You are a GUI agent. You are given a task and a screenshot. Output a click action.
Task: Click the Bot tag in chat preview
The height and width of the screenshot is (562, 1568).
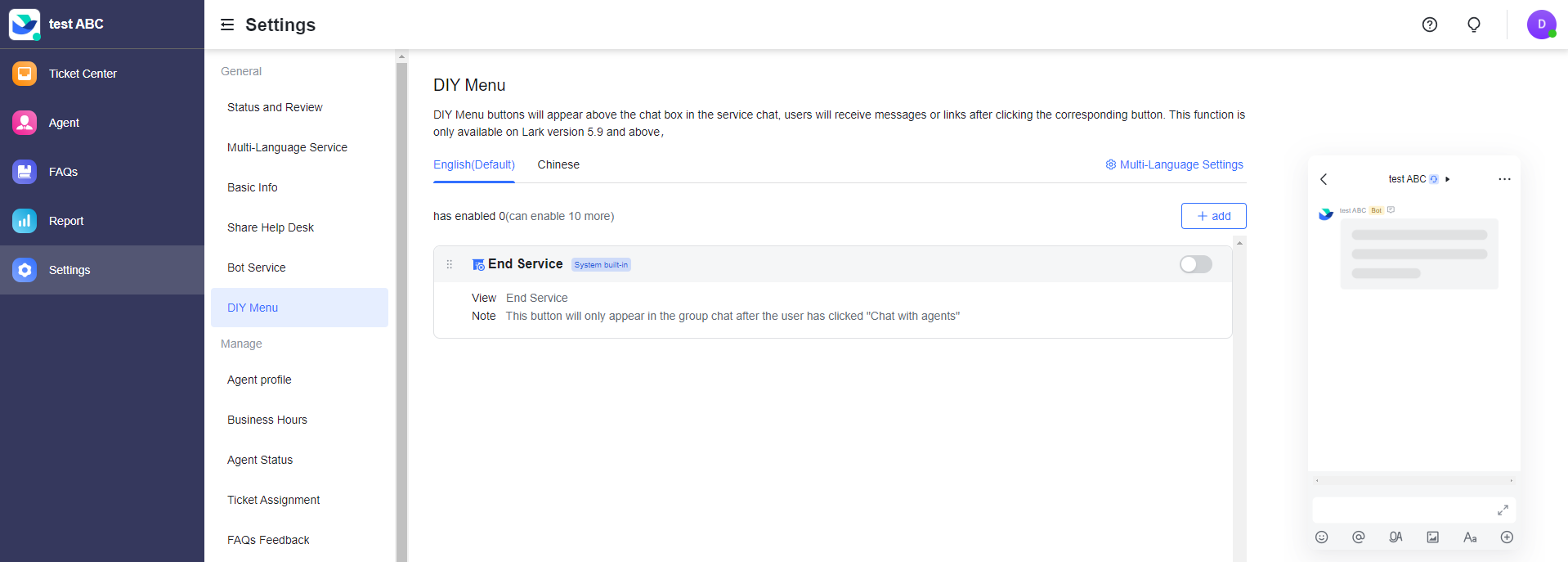click(1377, 210)
